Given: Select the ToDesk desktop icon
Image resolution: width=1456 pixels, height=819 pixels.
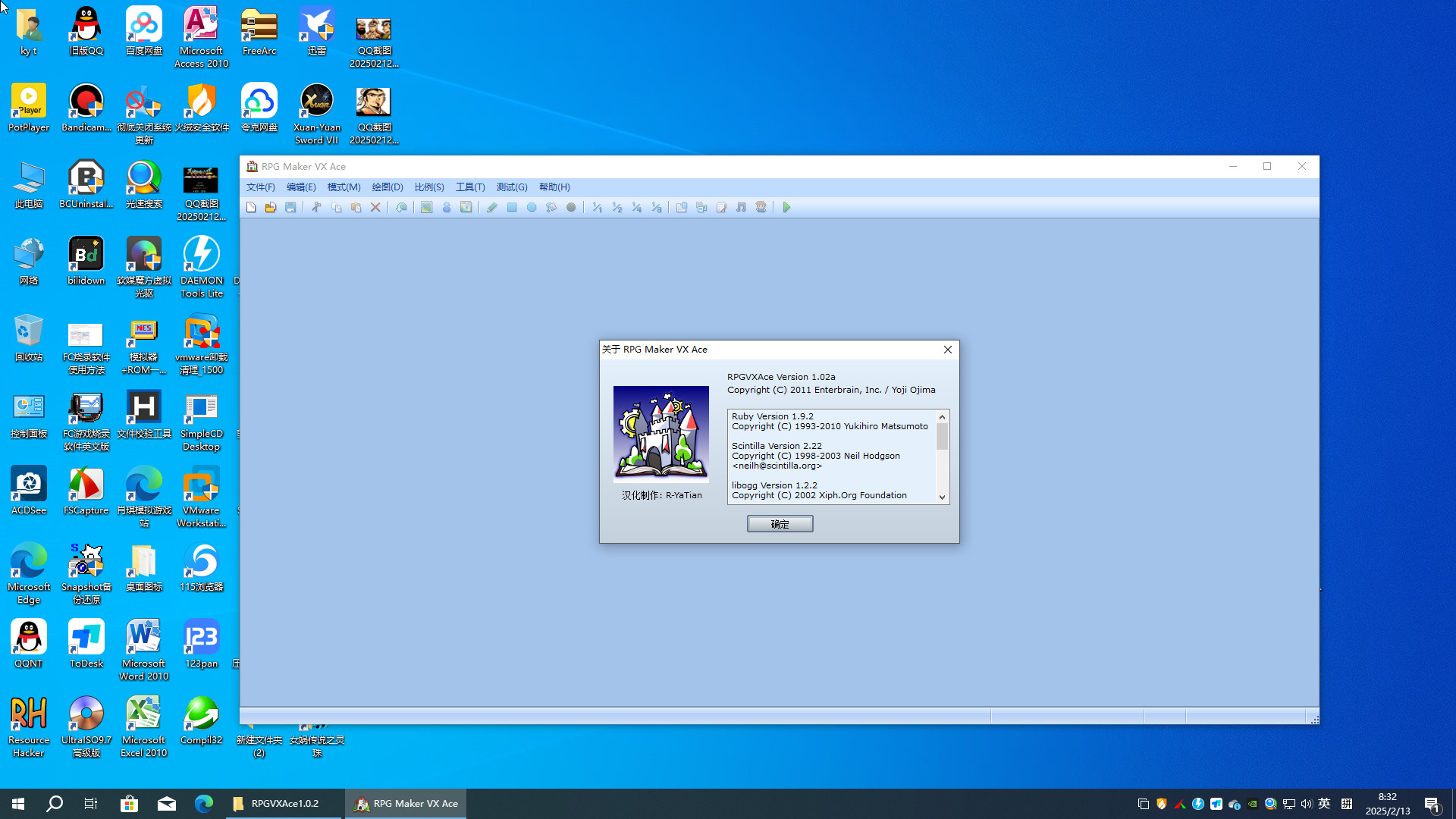Looking at the screenshot, I should click(x=86, y=644).
